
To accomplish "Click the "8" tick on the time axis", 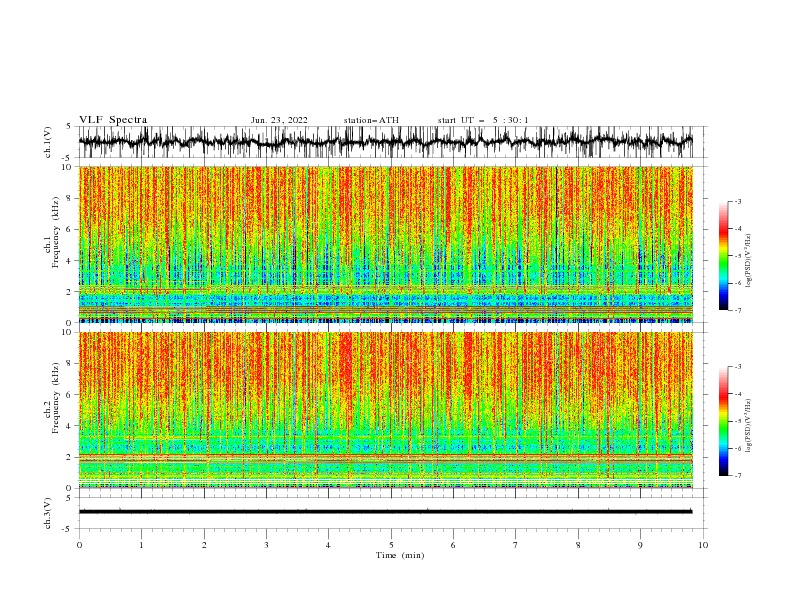I will click(578, 545).
